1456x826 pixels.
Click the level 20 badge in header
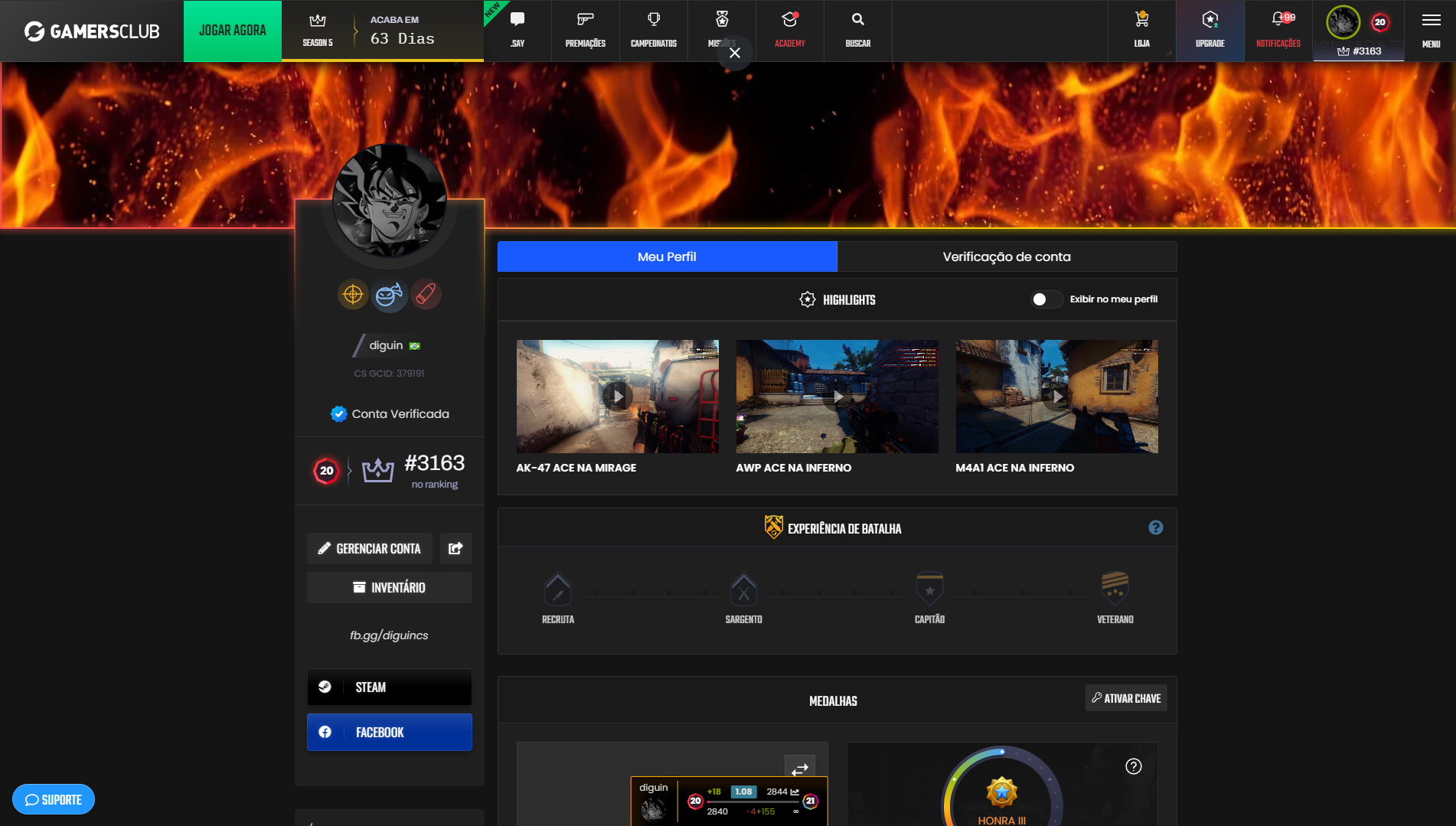pyautogui.click(x=1380, y=22)
